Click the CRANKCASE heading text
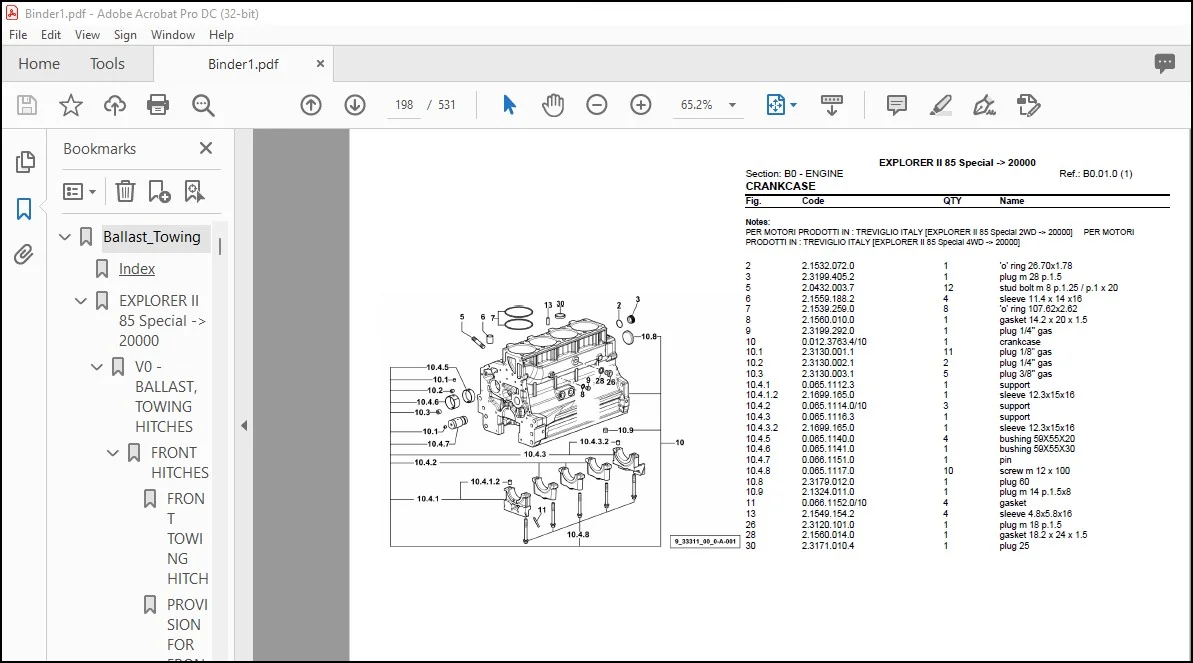The image size is (1193, 663). point(780,186)
